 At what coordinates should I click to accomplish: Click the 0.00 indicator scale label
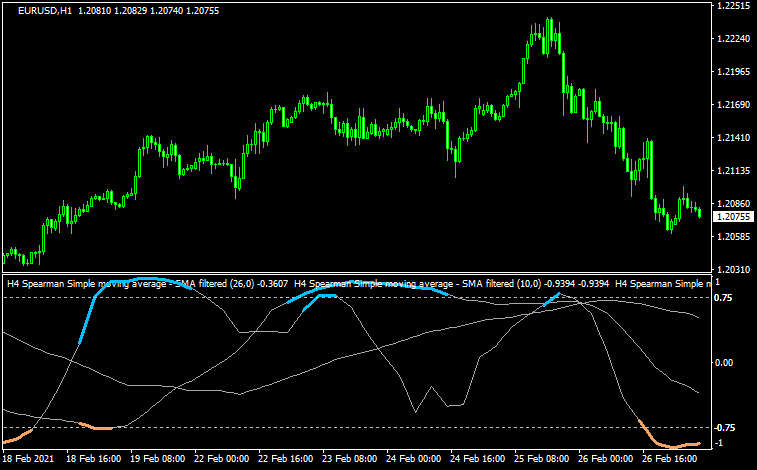pyautogui.click(x=726, y=362)
